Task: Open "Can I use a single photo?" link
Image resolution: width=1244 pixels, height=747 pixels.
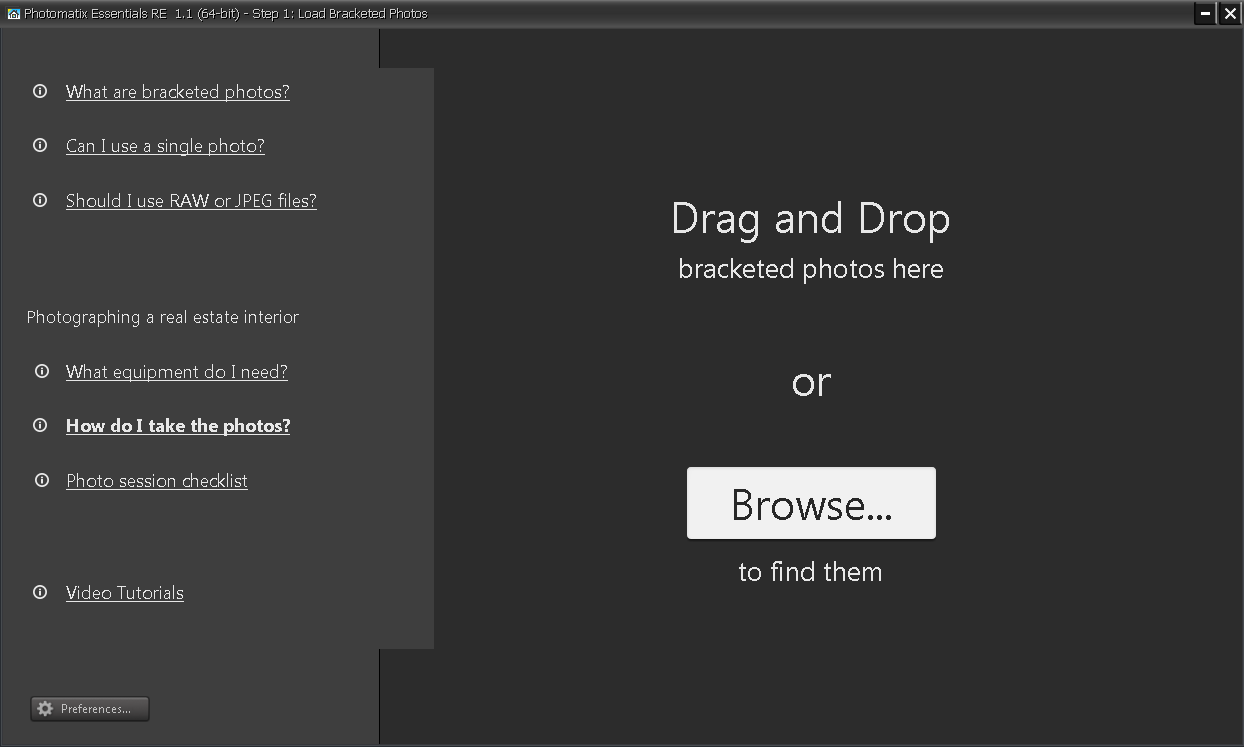Action: pos(165,146)
